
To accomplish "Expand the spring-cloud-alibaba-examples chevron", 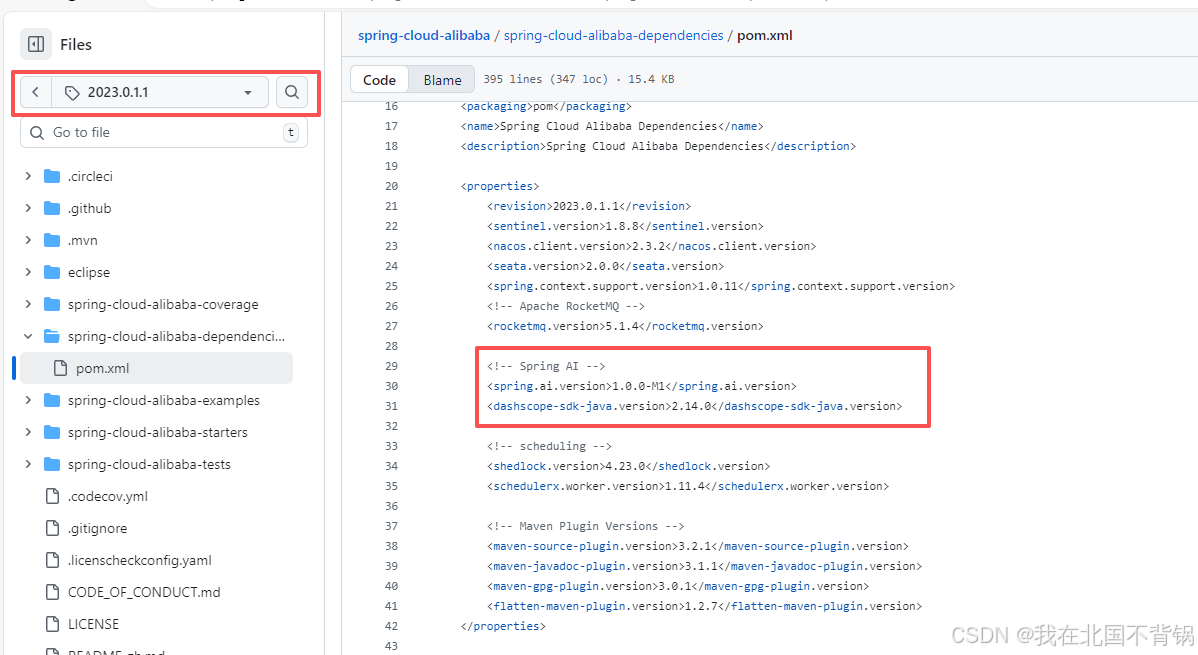I will pos(28,400).
